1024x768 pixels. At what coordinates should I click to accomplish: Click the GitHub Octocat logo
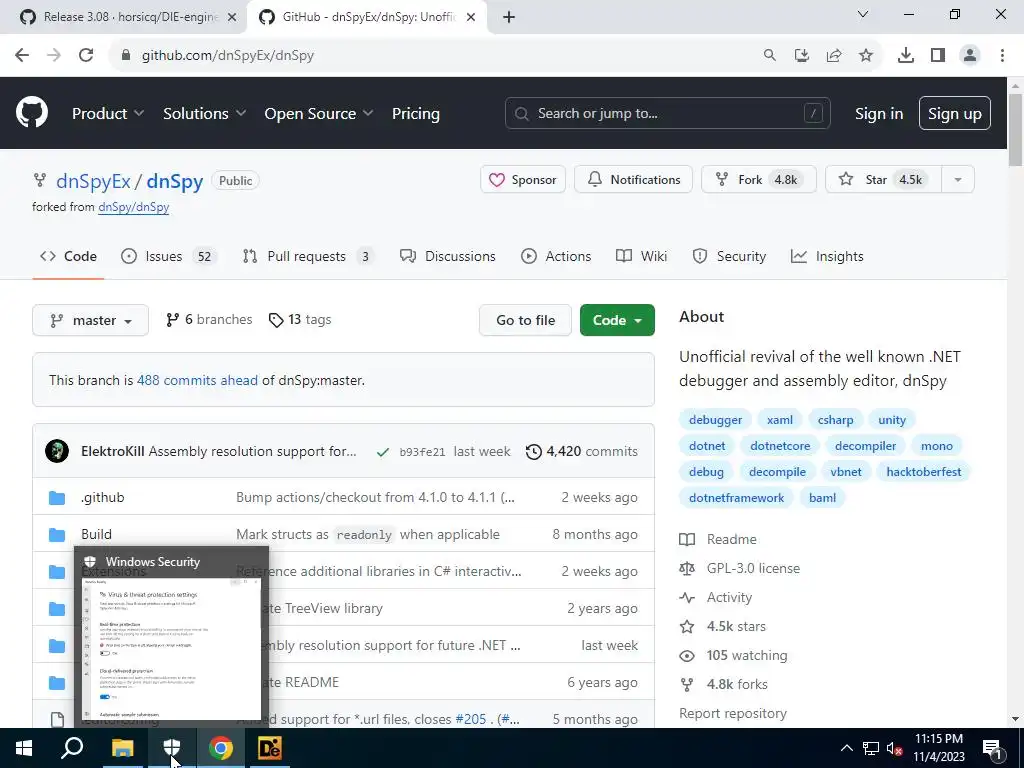32,112
